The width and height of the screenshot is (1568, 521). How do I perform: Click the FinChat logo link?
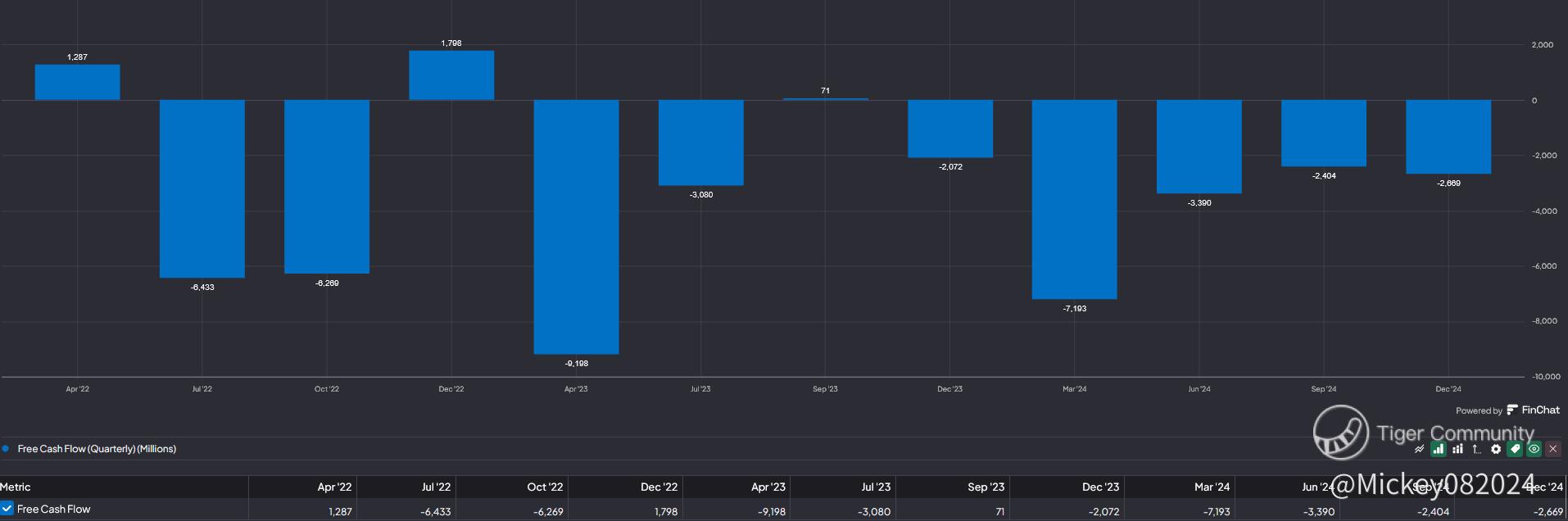1533,410
